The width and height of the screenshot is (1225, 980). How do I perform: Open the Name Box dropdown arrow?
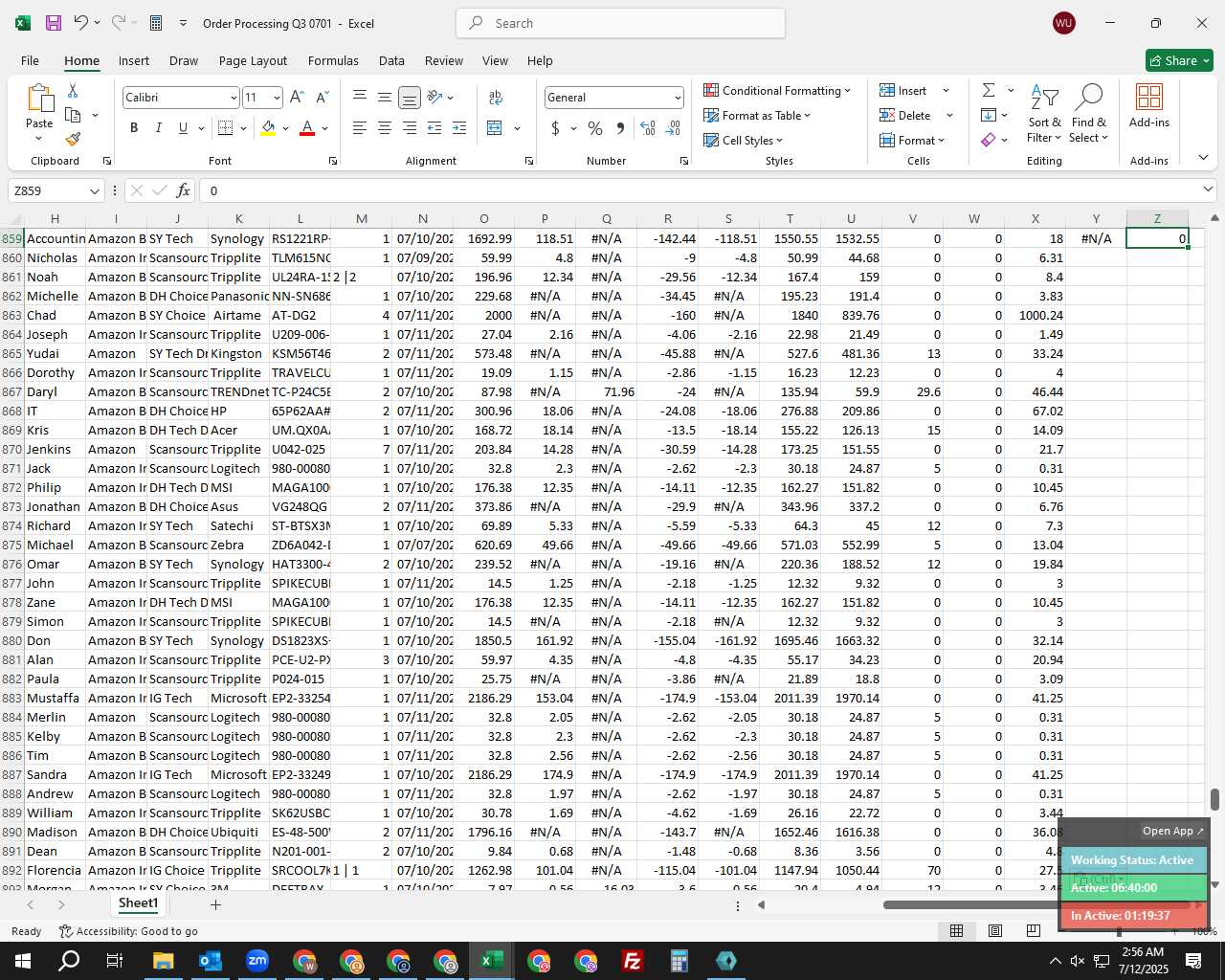click(94, 190)
